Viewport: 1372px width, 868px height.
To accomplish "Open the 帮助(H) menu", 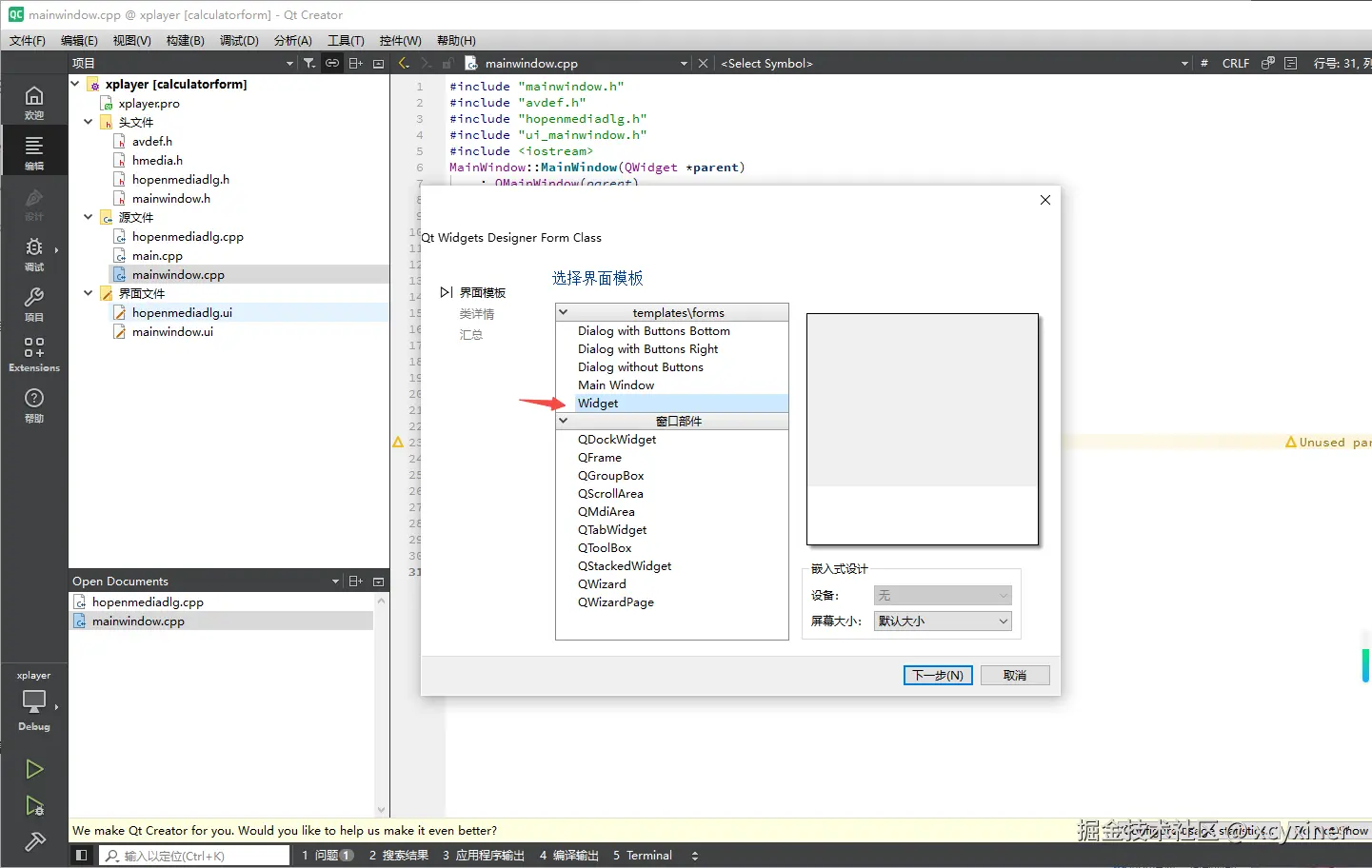I will (x=456, y=40).
